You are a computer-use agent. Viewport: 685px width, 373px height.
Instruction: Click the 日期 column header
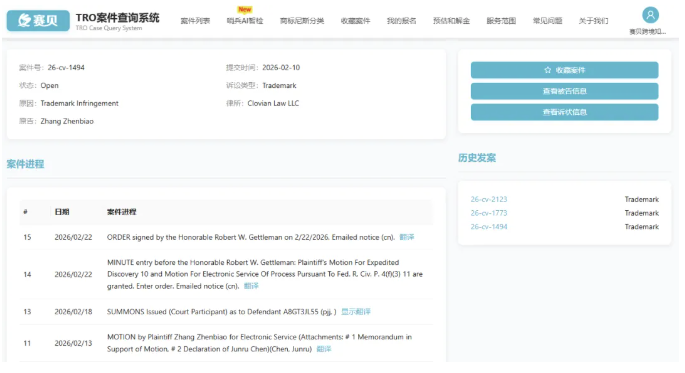[62, 212]
